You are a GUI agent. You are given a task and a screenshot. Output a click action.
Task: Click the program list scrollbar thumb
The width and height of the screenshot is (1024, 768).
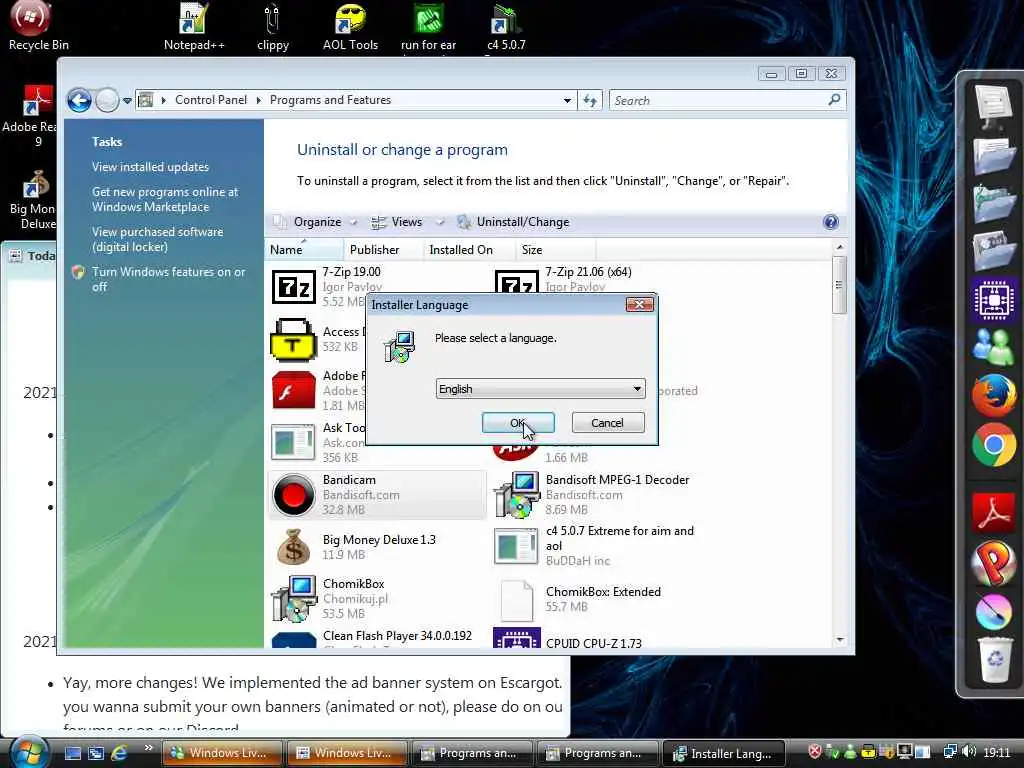[x=840, y=285]
